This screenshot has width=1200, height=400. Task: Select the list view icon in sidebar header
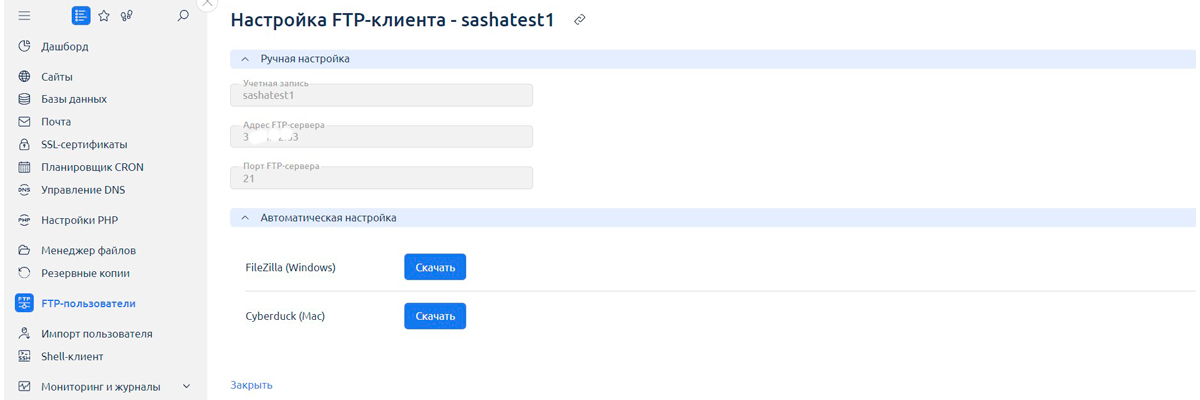tap(81, 16)
